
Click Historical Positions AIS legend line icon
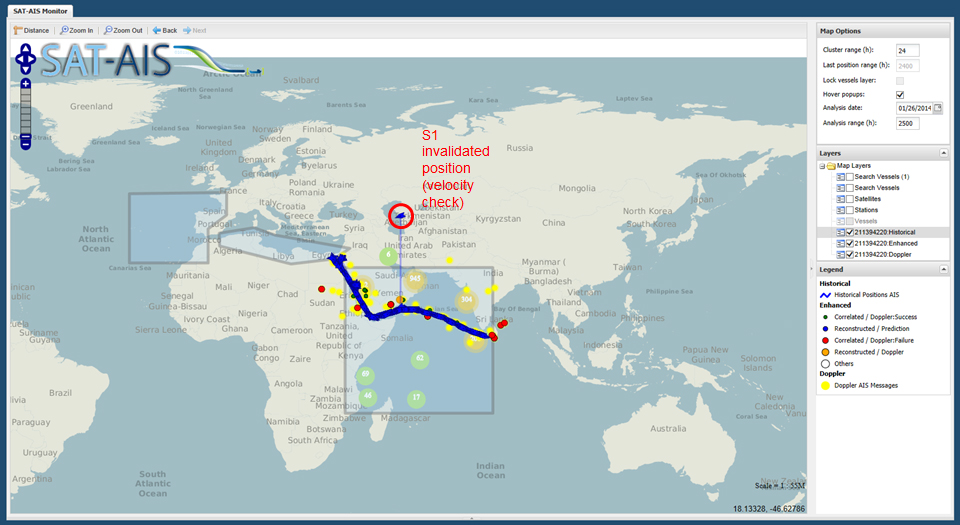tap(825, 295)
